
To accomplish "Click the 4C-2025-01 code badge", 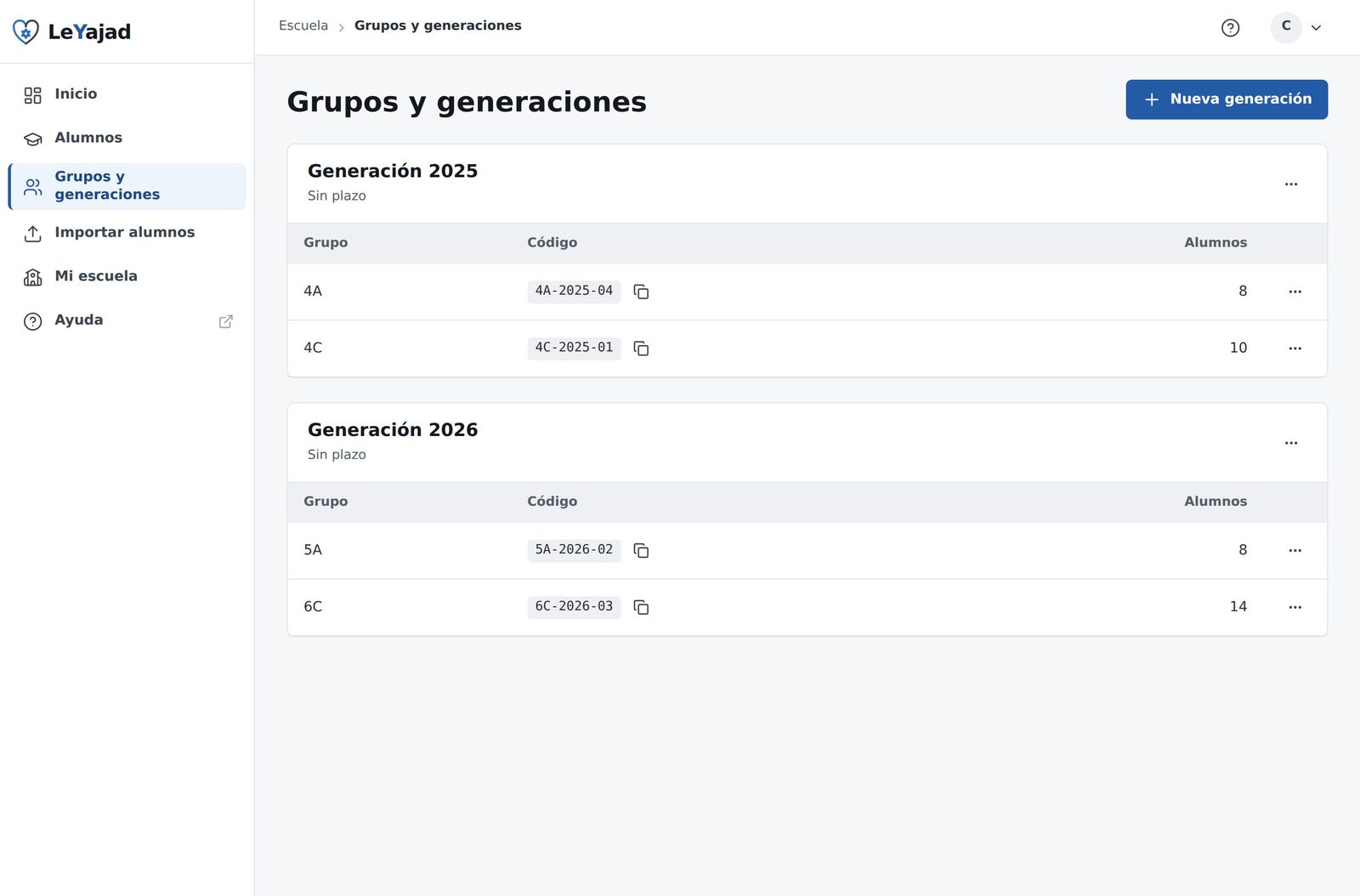I will [574, 349].
